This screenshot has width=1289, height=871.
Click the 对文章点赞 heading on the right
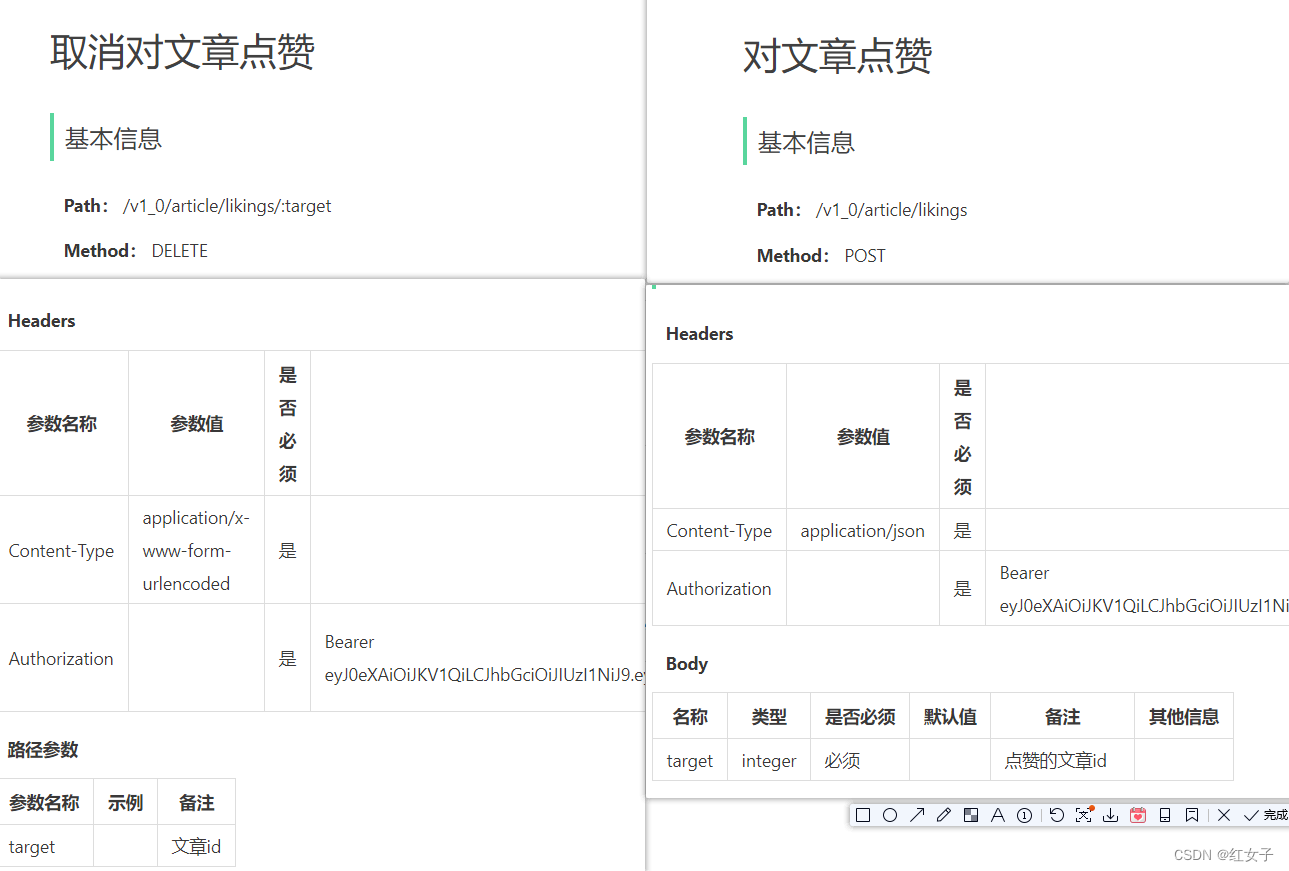[838, 56]
